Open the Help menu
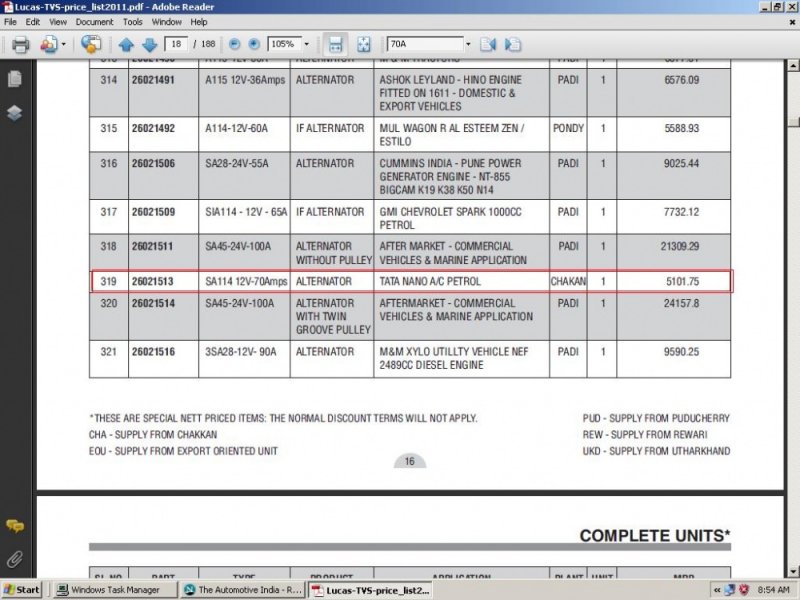 pyautogui.click(x=198, y=22)
